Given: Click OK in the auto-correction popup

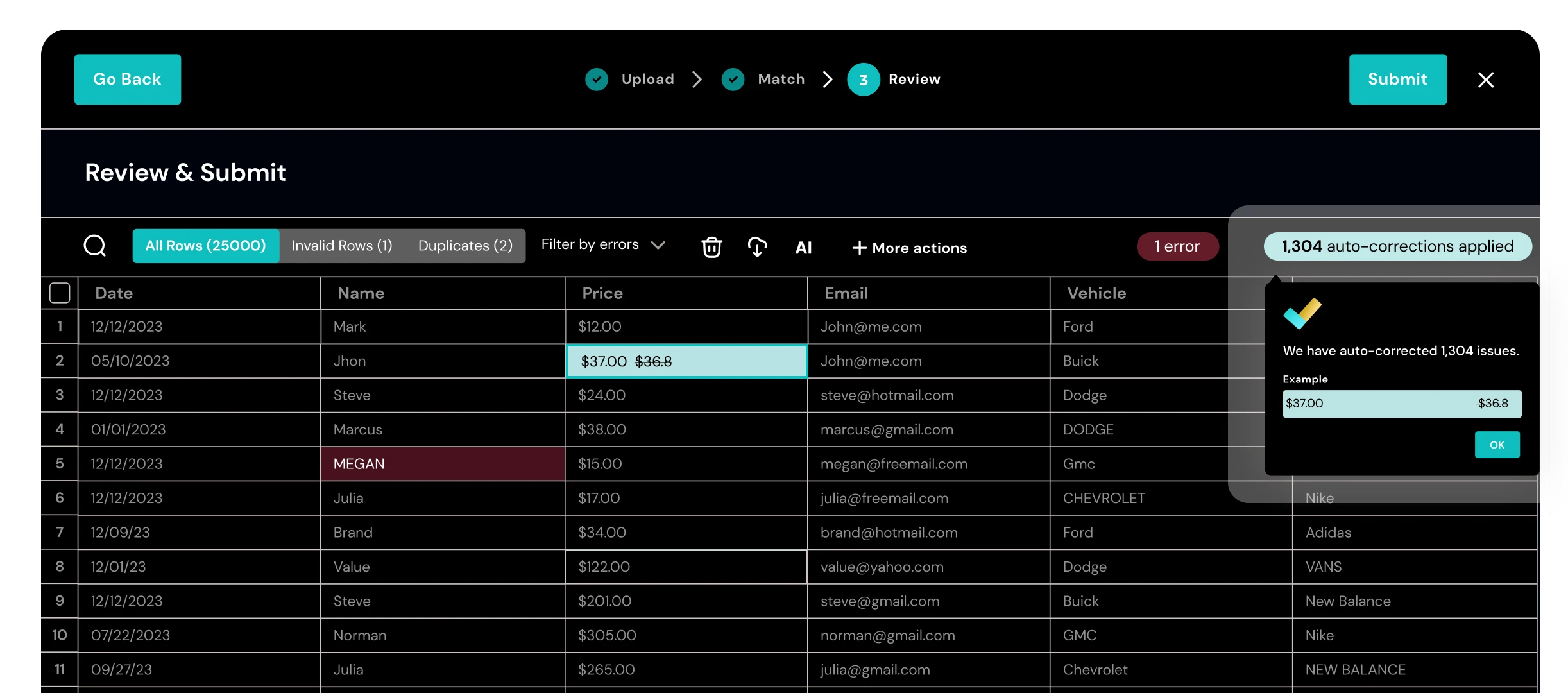Looking at the screenshot, I should (x=1496, y=445).
